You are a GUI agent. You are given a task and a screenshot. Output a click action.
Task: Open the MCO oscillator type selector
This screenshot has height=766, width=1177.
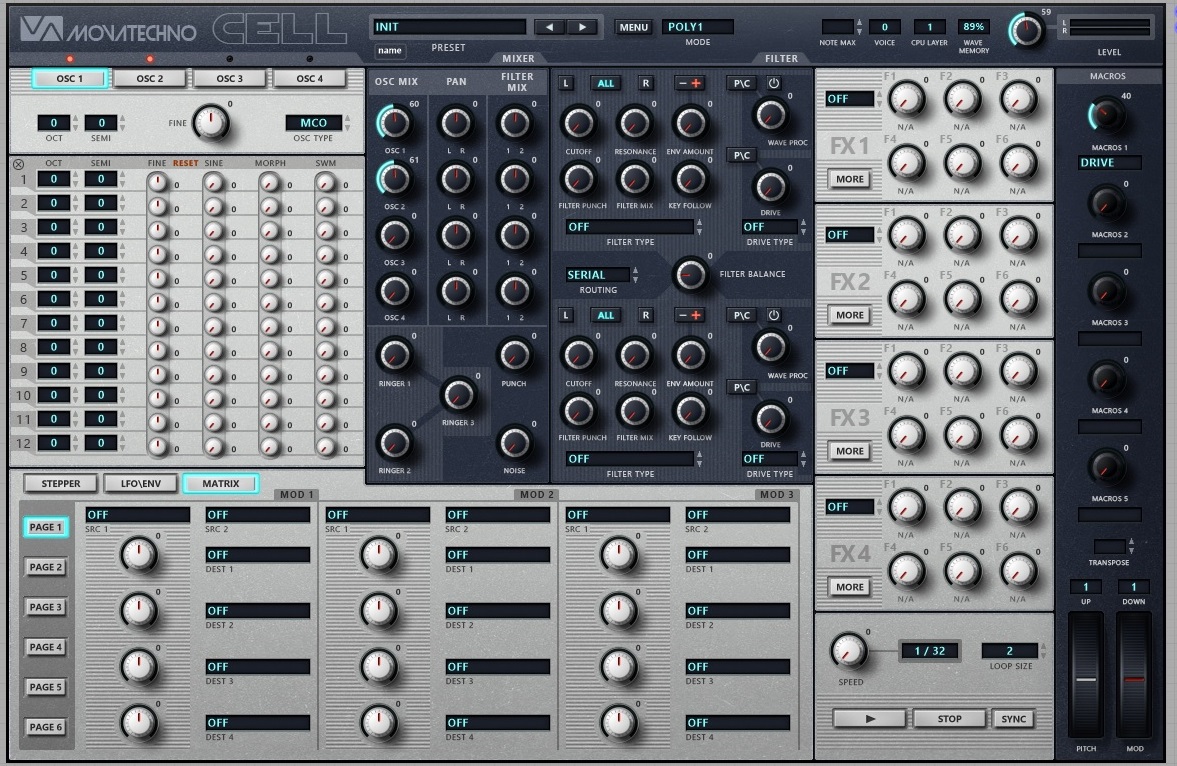(x=314, y=122)
